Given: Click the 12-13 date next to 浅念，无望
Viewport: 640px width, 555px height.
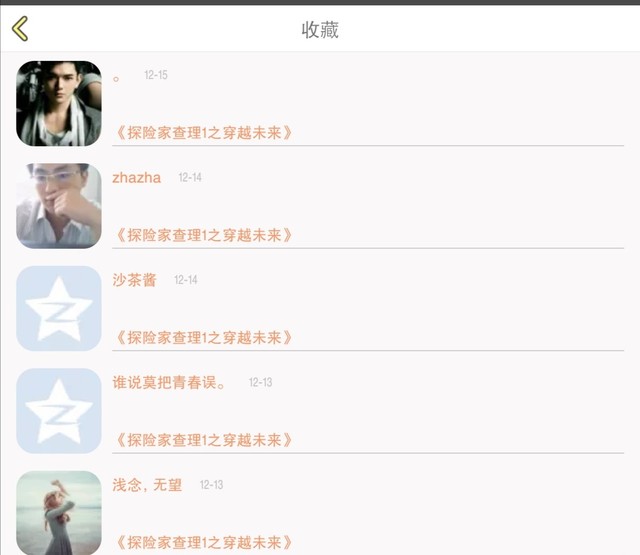Looking at the screenshot, I should click(x=211, y=485).
